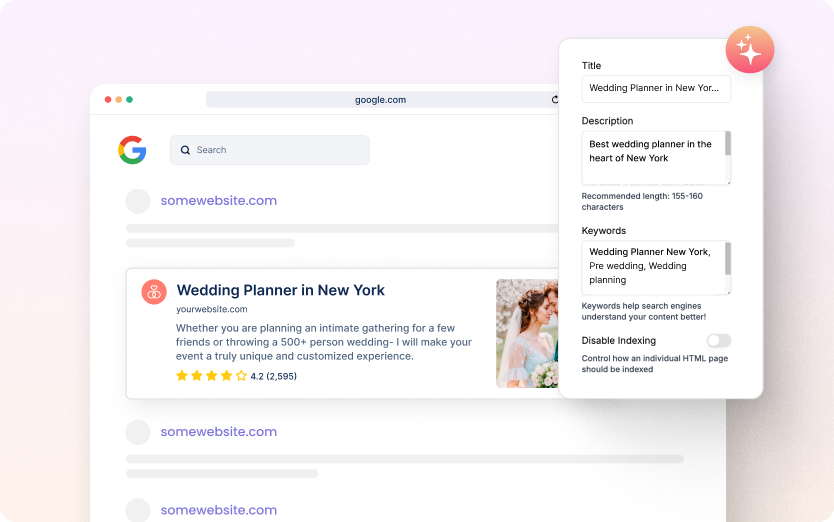The height and width of the screenshot is (522, 834).
Task: Open the somewebsite.com link above the Wedding Planner result
Action: pos(218,201)
